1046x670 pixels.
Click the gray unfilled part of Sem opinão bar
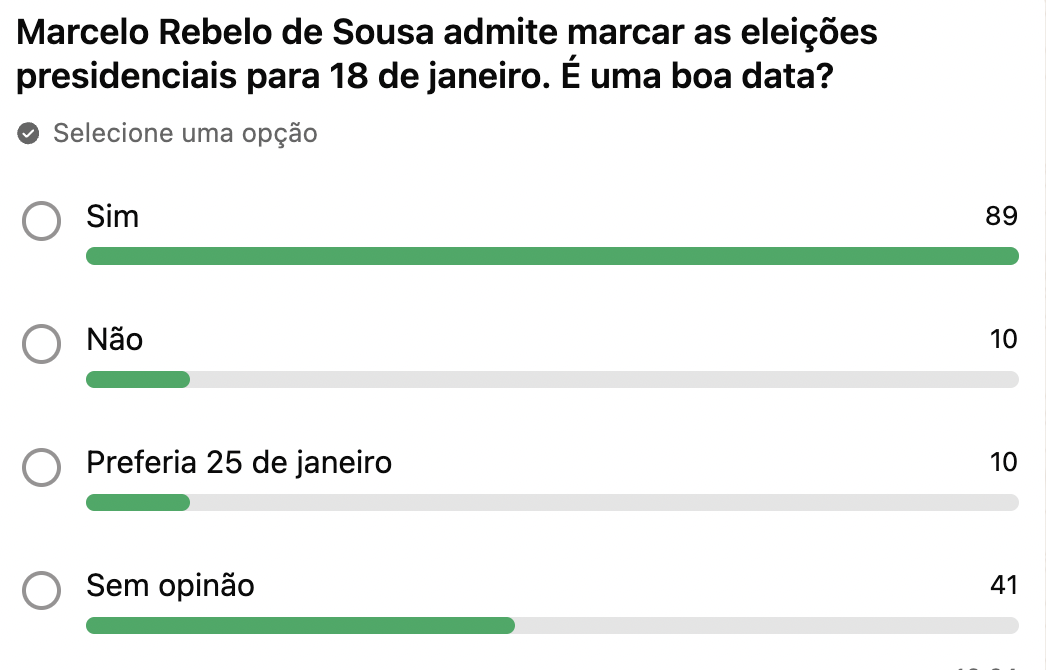pos(766,626)
